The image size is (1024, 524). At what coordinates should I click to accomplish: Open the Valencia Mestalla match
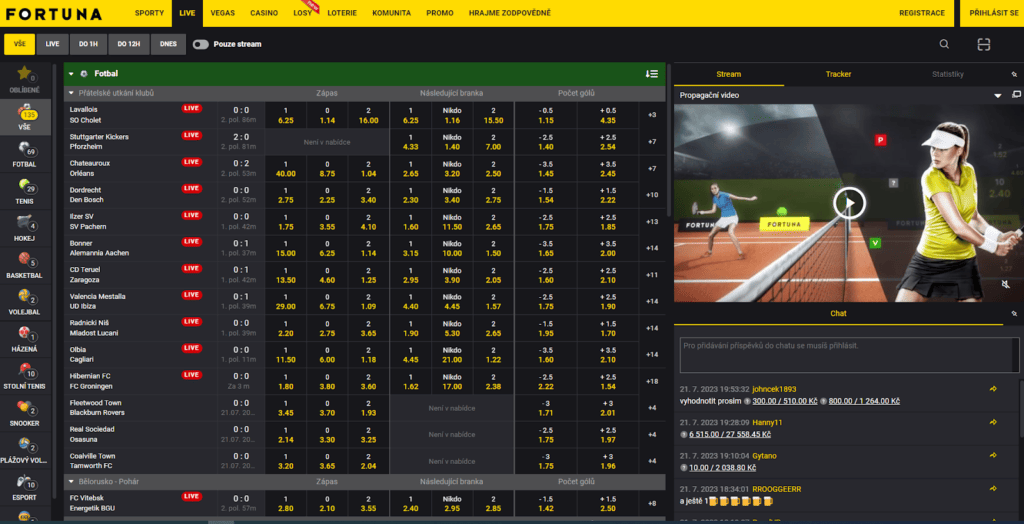[98, 301]
